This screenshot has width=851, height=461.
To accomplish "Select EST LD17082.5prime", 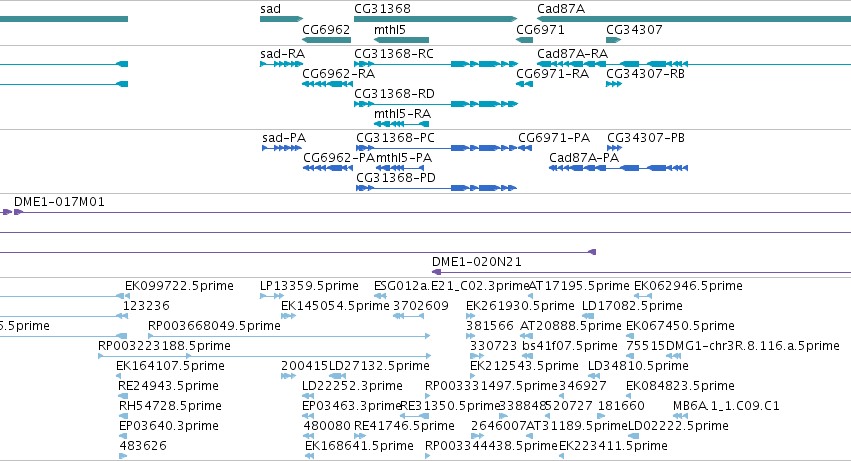I will pyautogui.click(x=632, y=306).
